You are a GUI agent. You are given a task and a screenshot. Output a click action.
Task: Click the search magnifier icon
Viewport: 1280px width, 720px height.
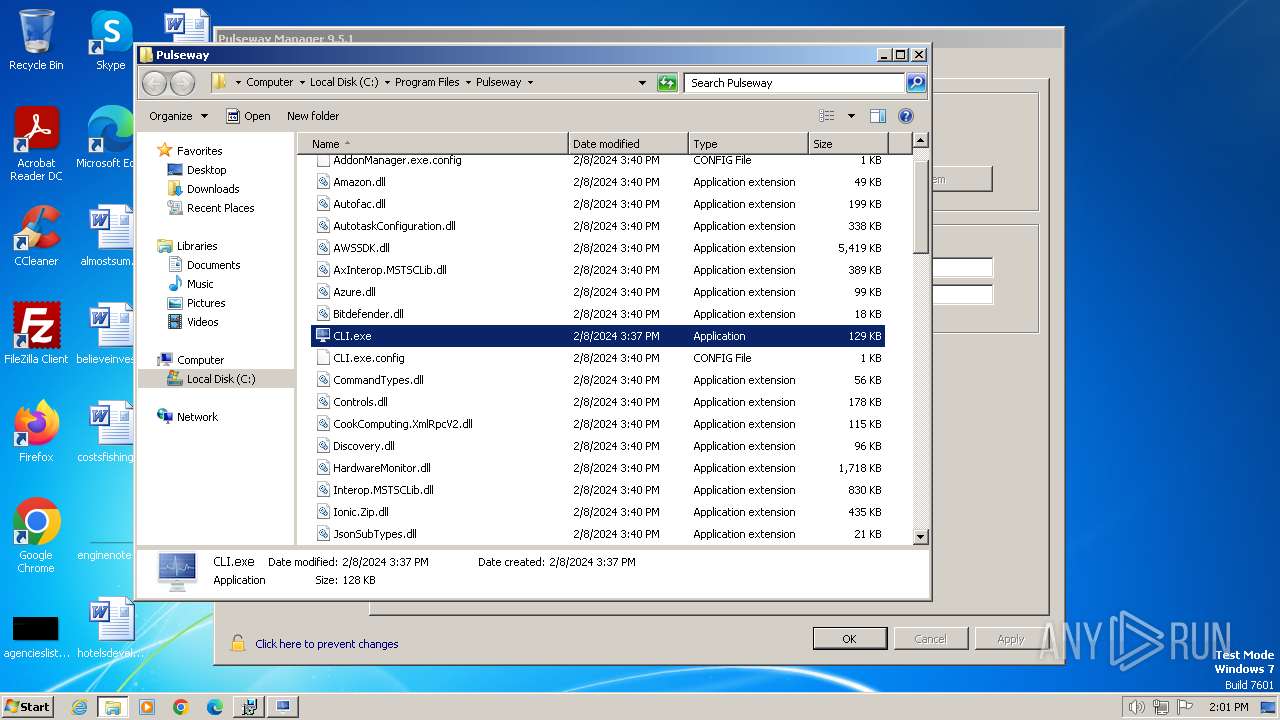[915, 83]
